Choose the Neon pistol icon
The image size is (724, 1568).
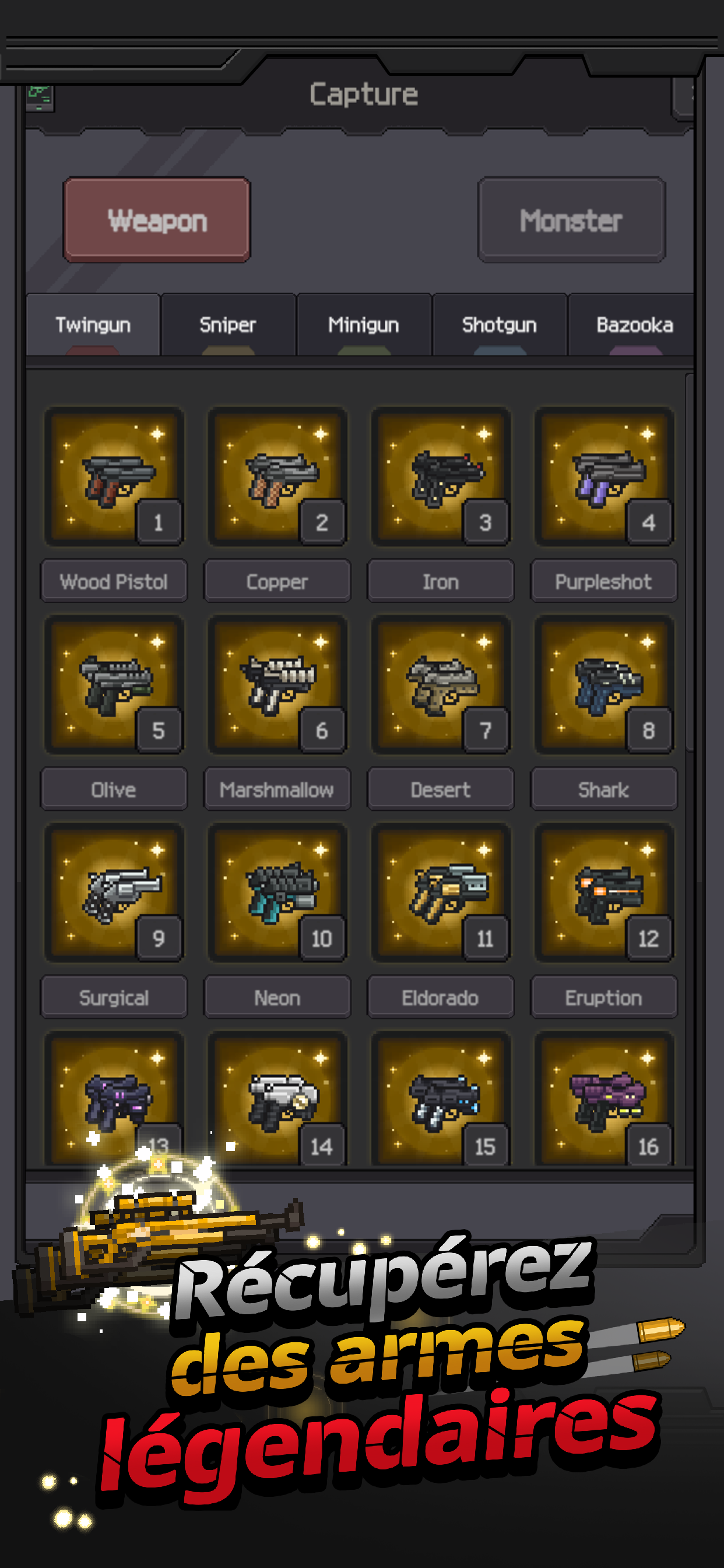[x=277, y=893]
